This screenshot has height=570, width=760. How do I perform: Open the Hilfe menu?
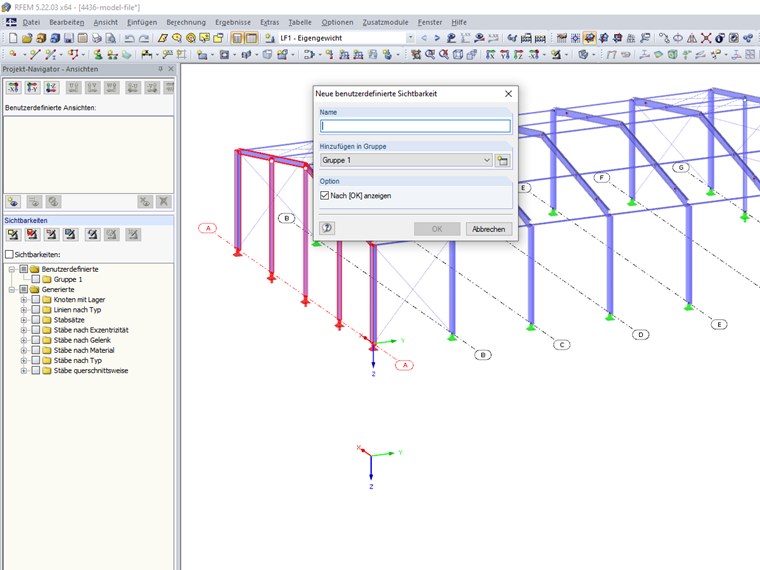(459, 22)
